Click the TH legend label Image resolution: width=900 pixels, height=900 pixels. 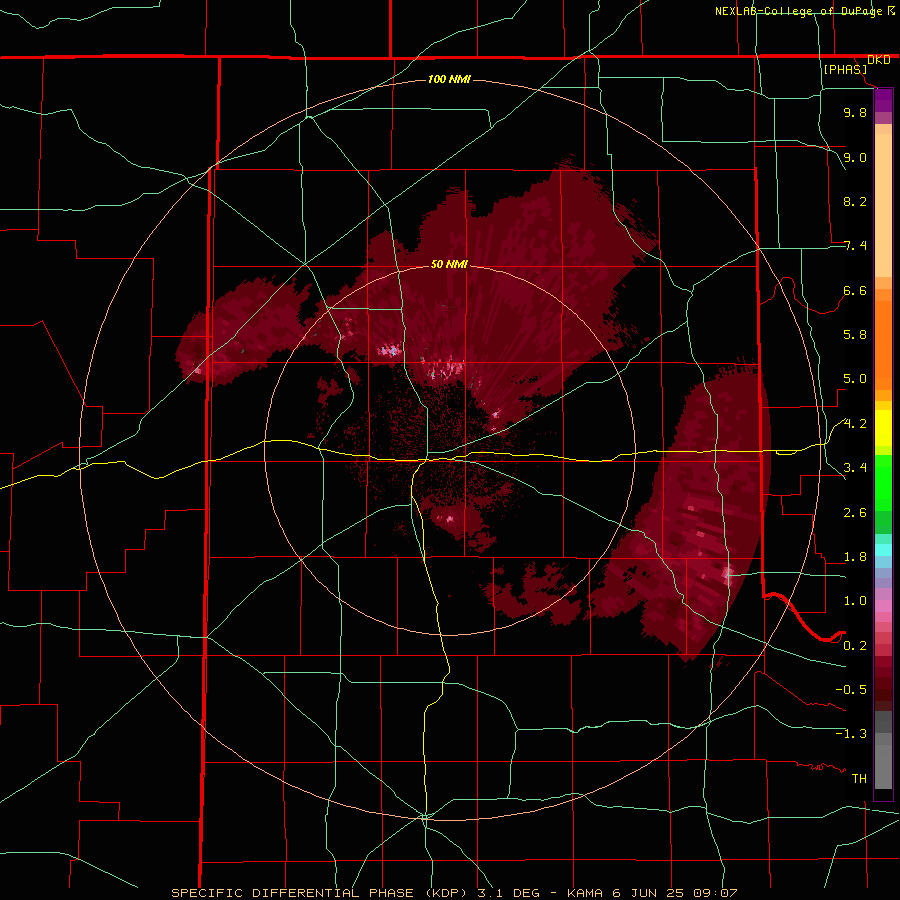pos(859,779)
